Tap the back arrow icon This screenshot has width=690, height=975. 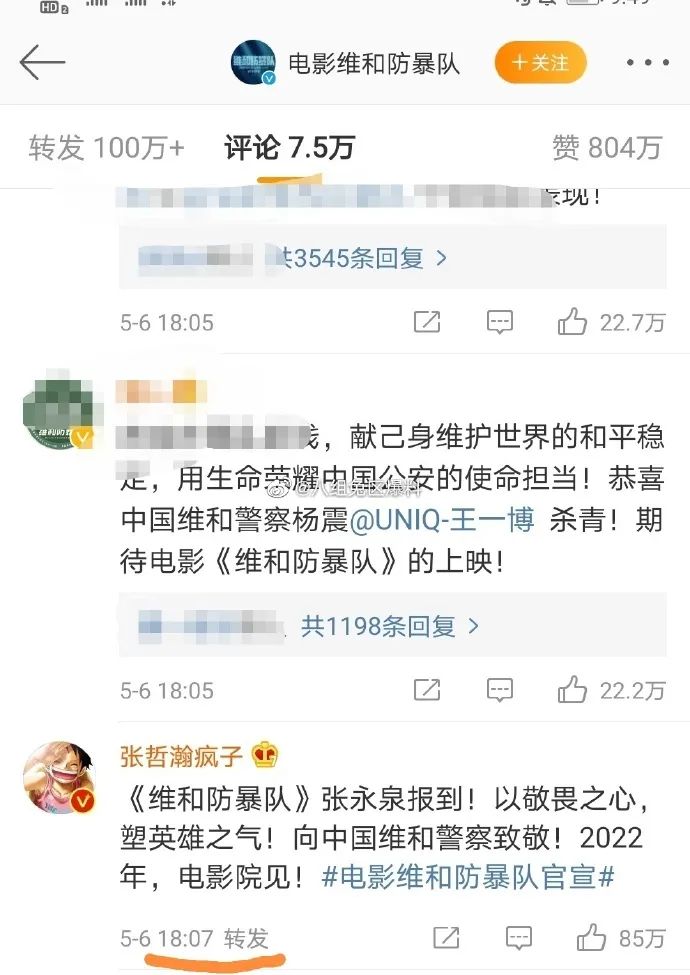coord(42,62)
